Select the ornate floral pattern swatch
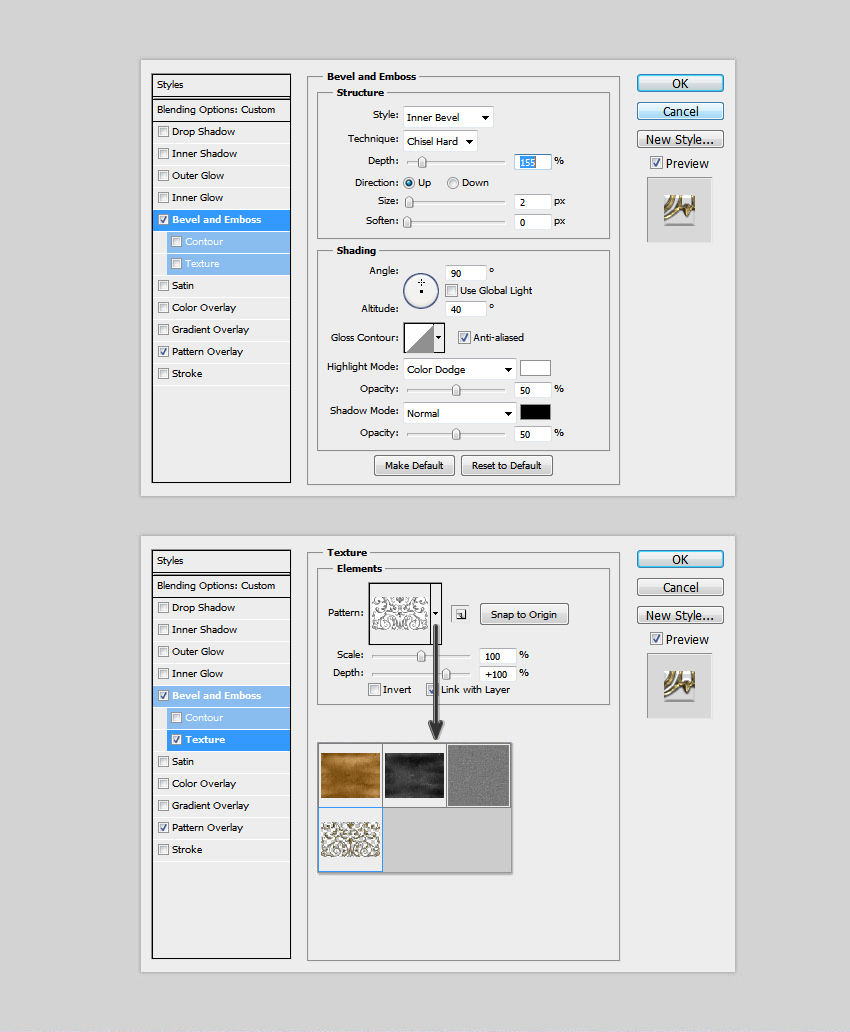Screen dimensions: 850x1032 [x=350, y=840]
